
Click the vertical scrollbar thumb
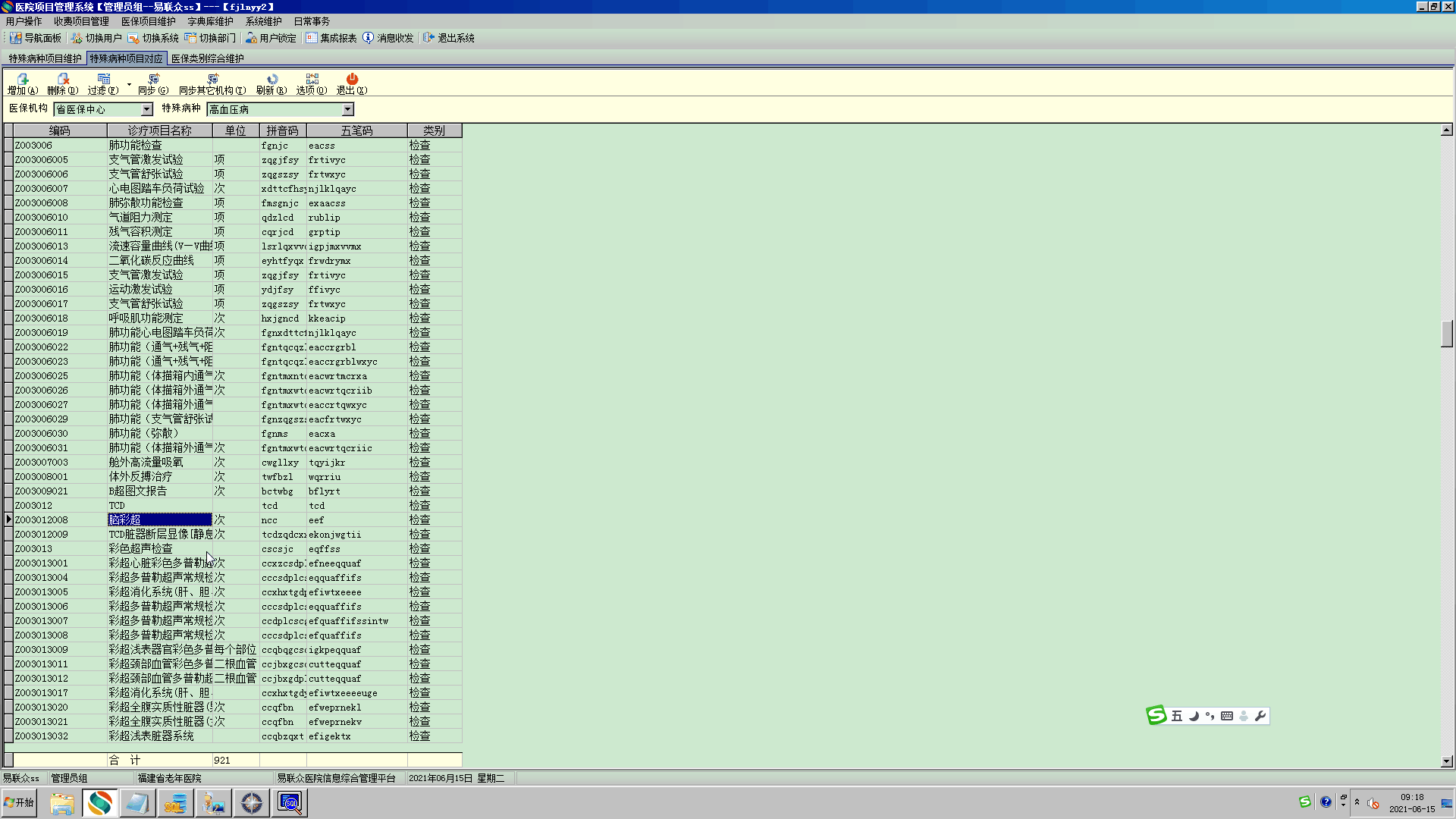pyautogui.click(x=1446, y=334)
